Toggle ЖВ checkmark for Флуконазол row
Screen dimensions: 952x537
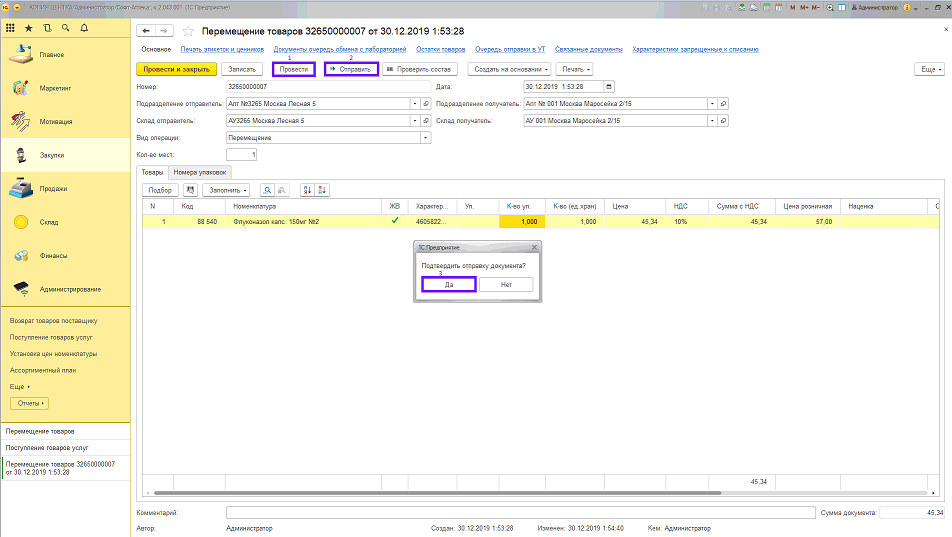pyautogui.click(x=394, y=221)
